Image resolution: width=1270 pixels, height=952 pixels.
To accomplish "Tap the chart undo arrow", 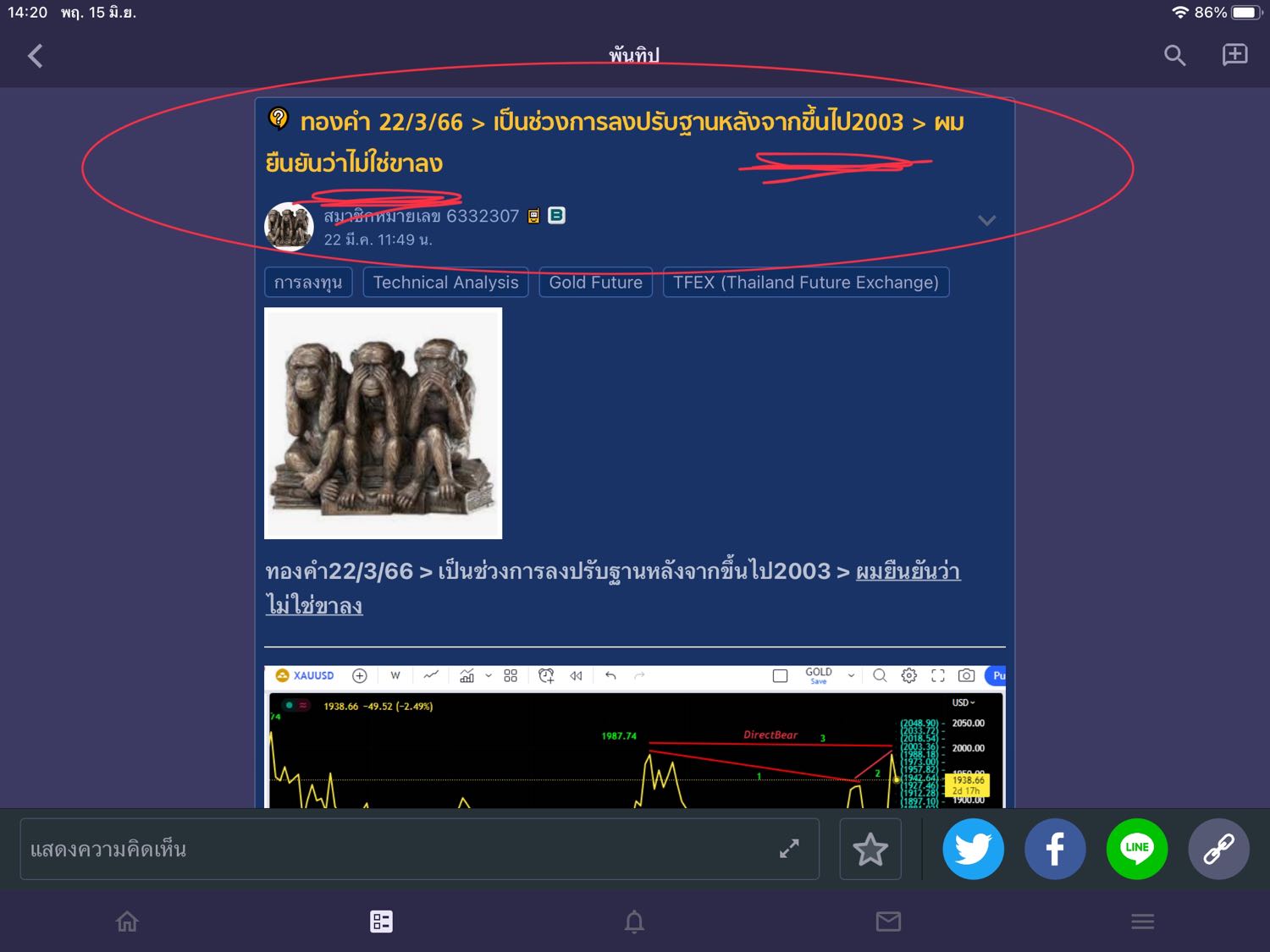I will point(610,675).
